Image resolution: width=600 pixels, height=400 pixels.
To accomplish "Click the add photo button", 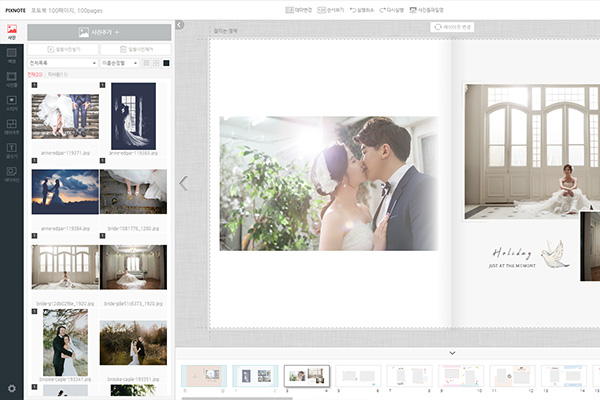I will pyautogui.click(x=98, y=33).
